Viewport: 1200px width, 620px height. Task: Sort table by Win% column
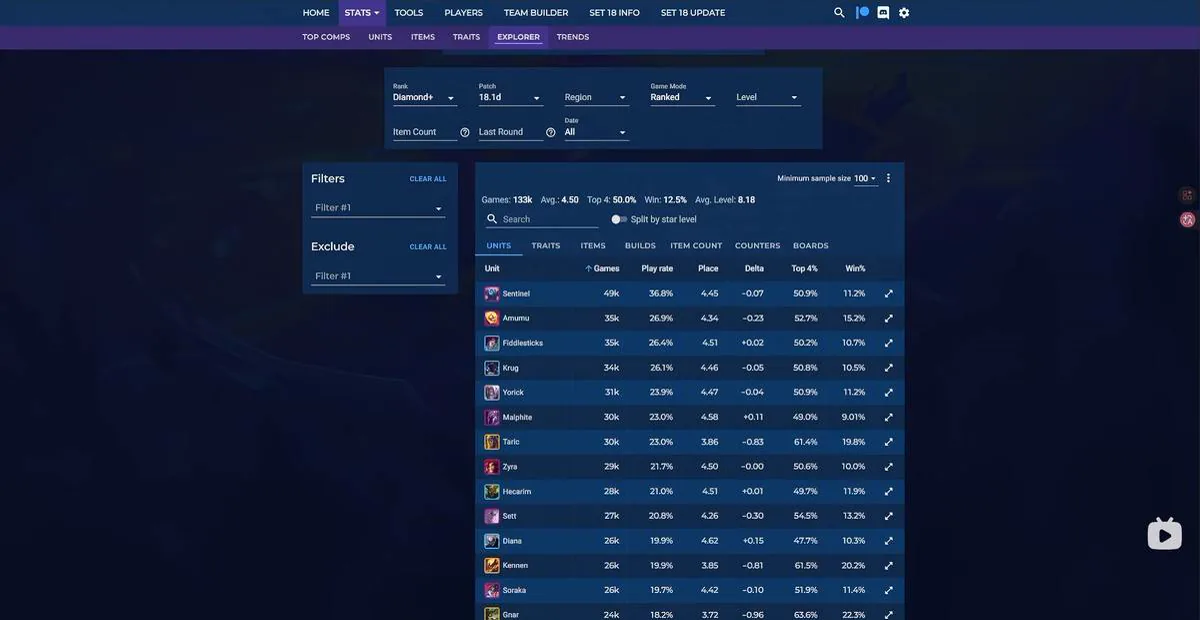coord(855,268)
